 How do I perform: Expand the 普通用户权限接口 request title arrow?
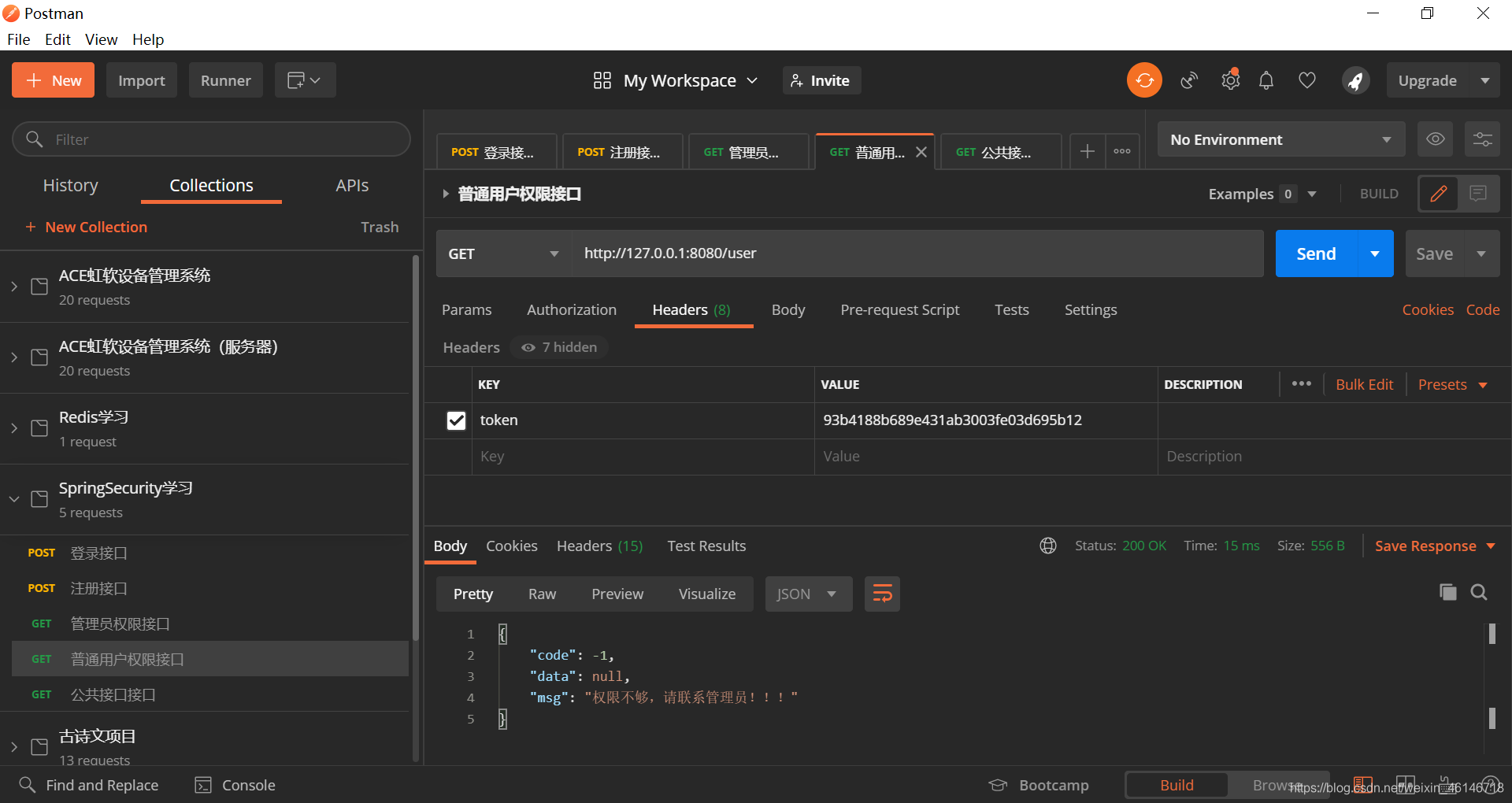click(445, 194)
